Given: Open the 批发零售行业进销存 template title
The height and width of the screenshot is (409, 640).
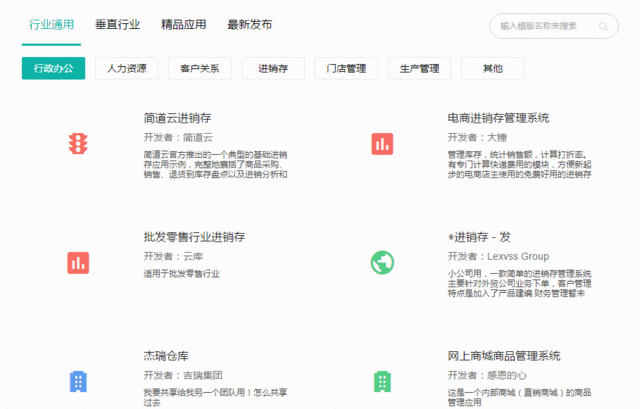Looking at the screenshot, I should pyautogui.click(x=194, y=237).
